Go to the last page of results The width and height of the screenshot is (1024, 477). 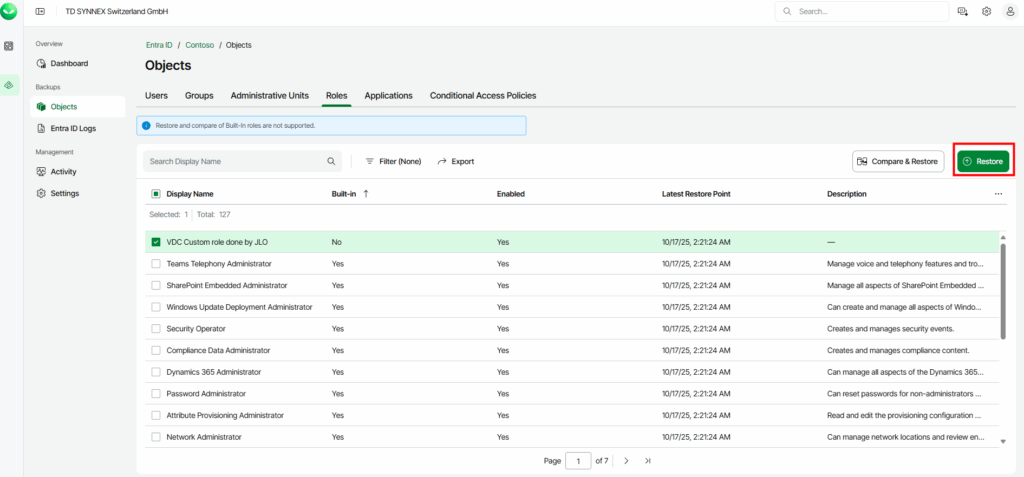pyautogui.click(x=648, y=461)
